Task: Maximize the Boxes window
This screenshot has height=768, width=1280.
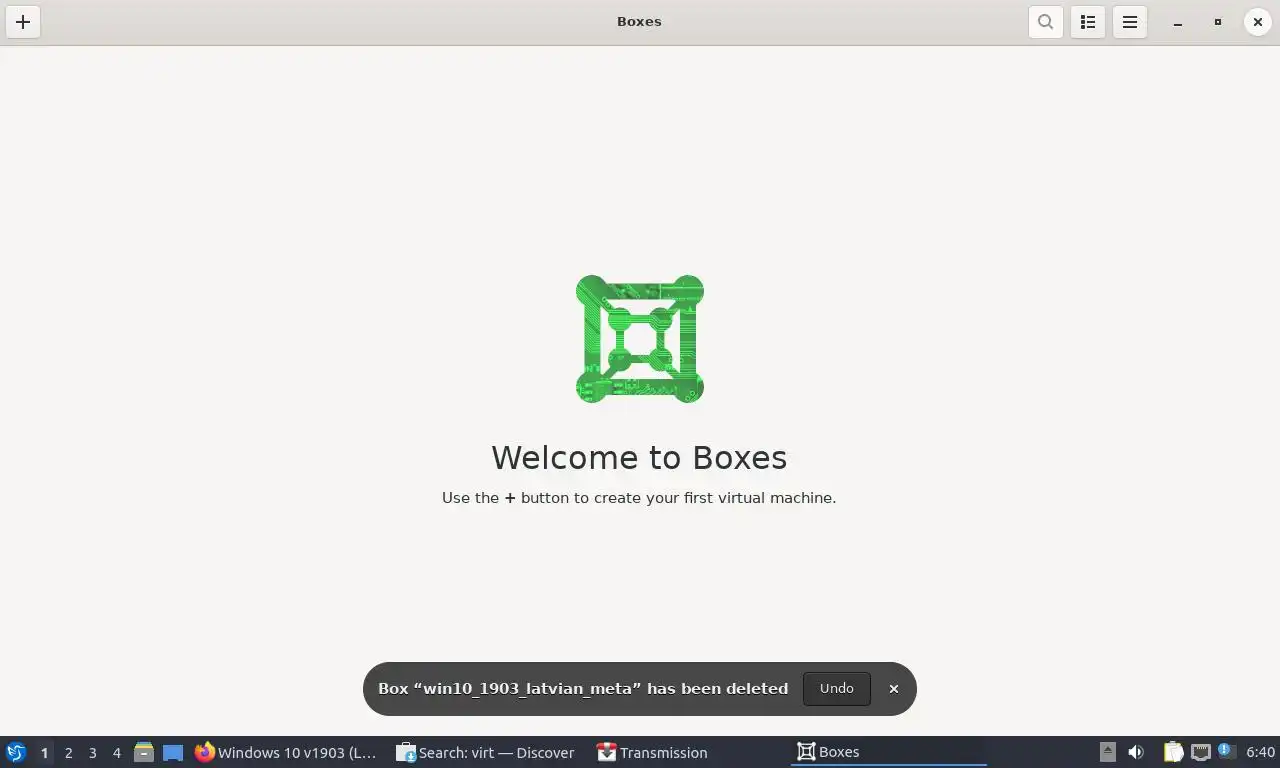Action: click(x=1217, y=22)
